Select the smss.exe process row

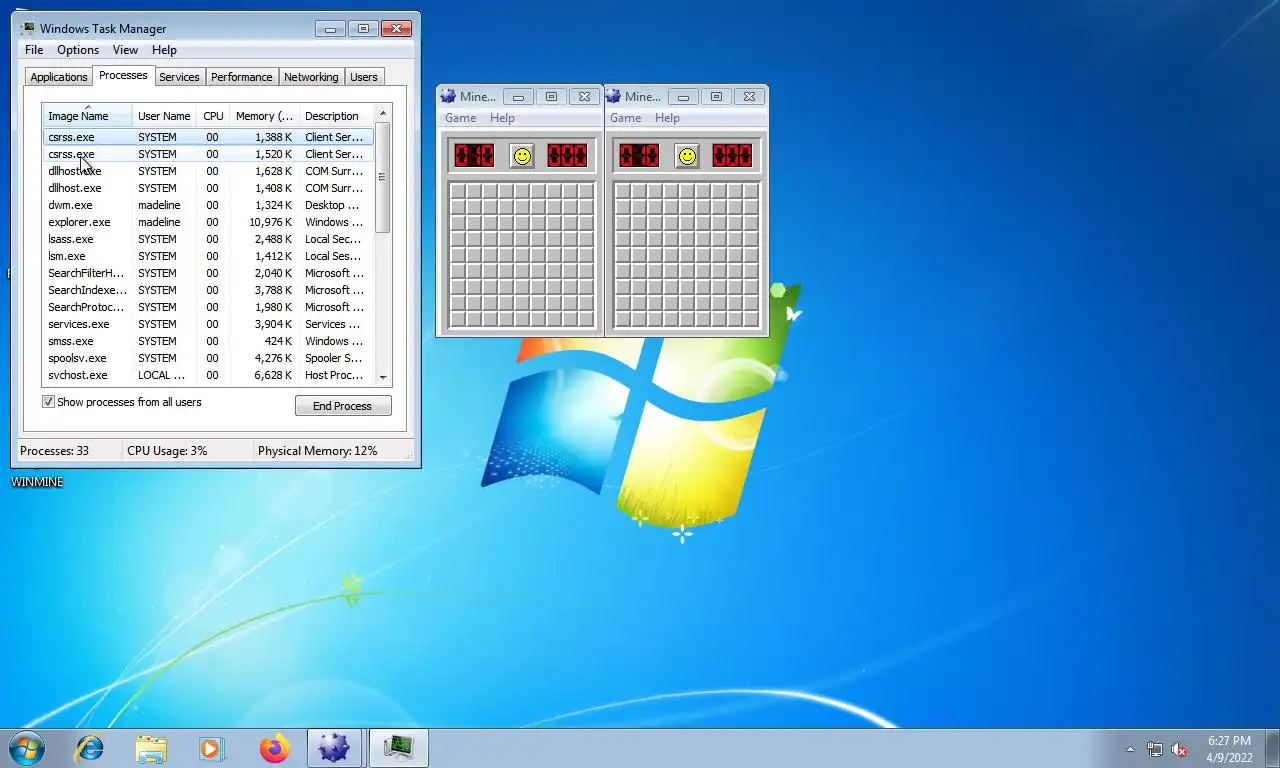pyautogui.click(x=208, y=341)
